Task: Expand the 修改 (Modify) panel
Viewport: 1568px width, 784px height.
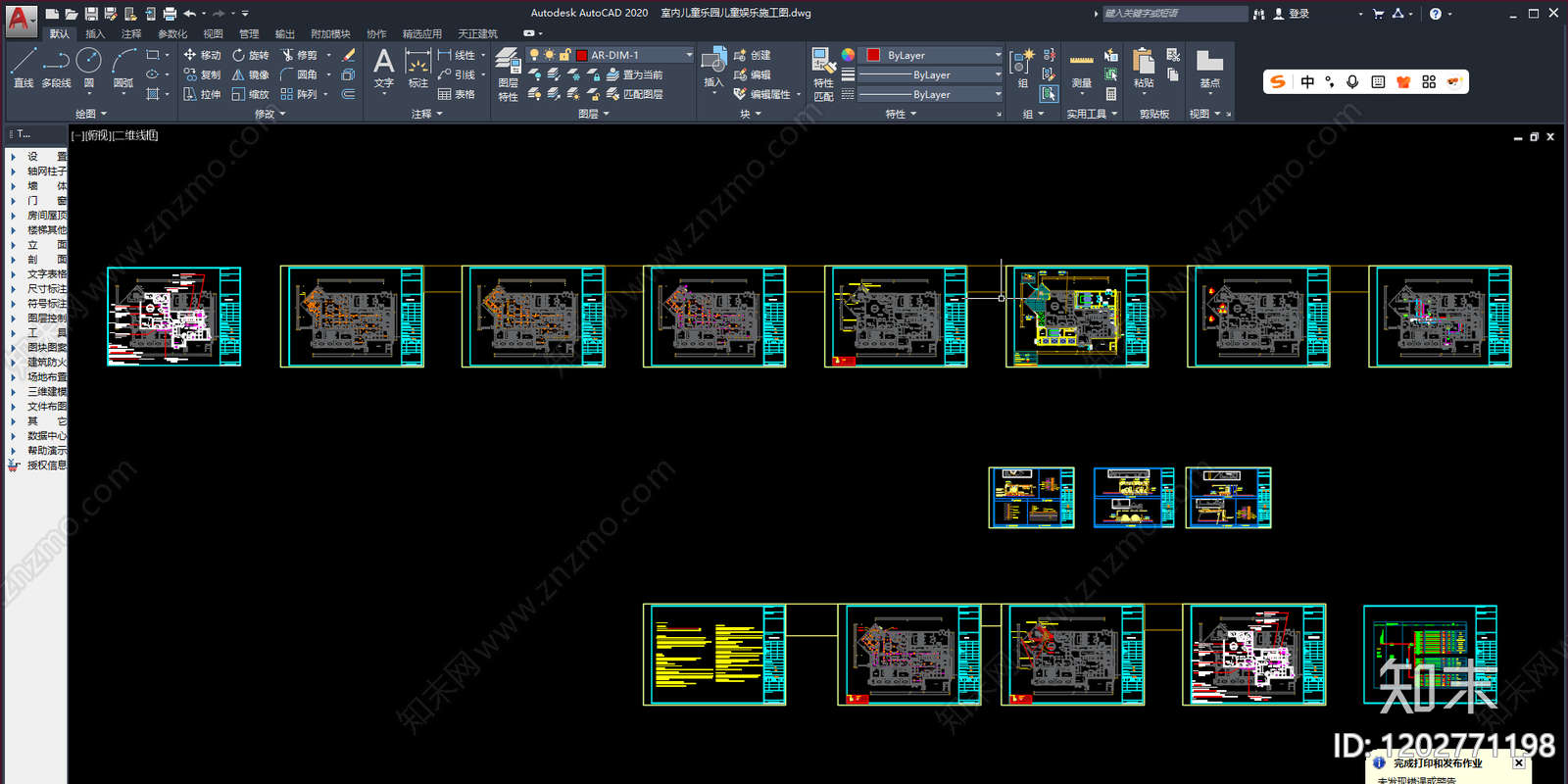Action: pos(269,114)
